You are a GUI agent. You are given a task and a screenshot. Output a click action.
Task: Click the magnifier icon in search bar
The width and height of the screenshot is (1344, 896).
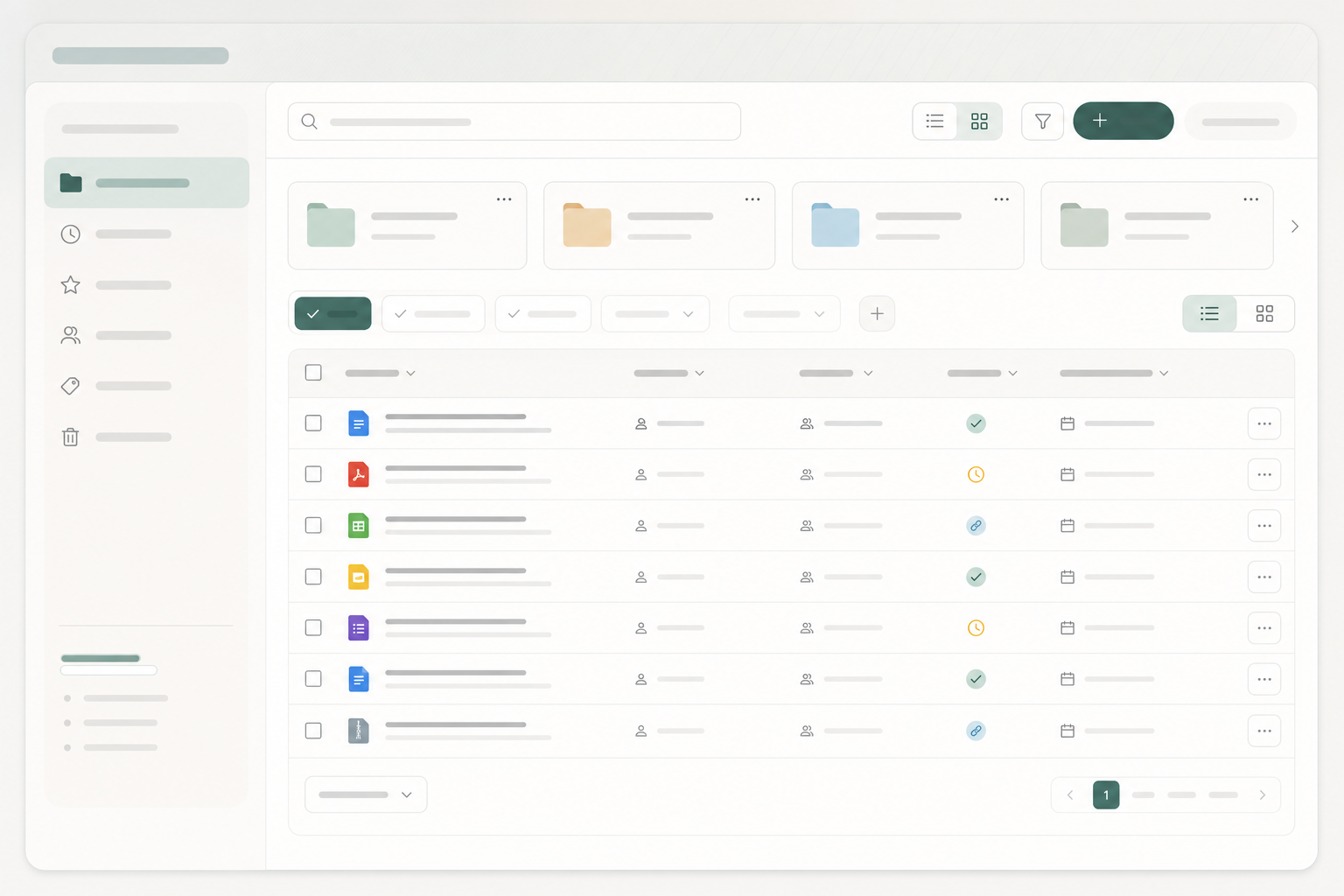(x=309, y=122)
